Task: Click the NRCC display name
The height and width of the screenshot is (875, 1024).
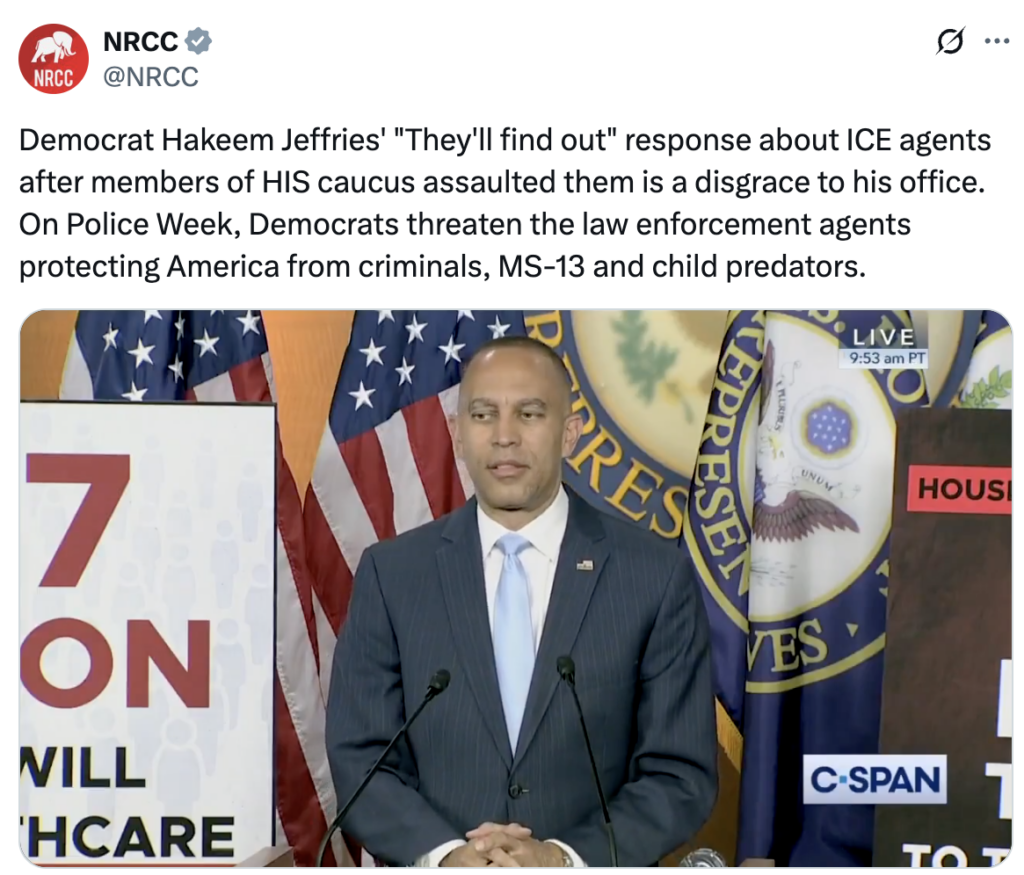Action: tap(140, 42)
